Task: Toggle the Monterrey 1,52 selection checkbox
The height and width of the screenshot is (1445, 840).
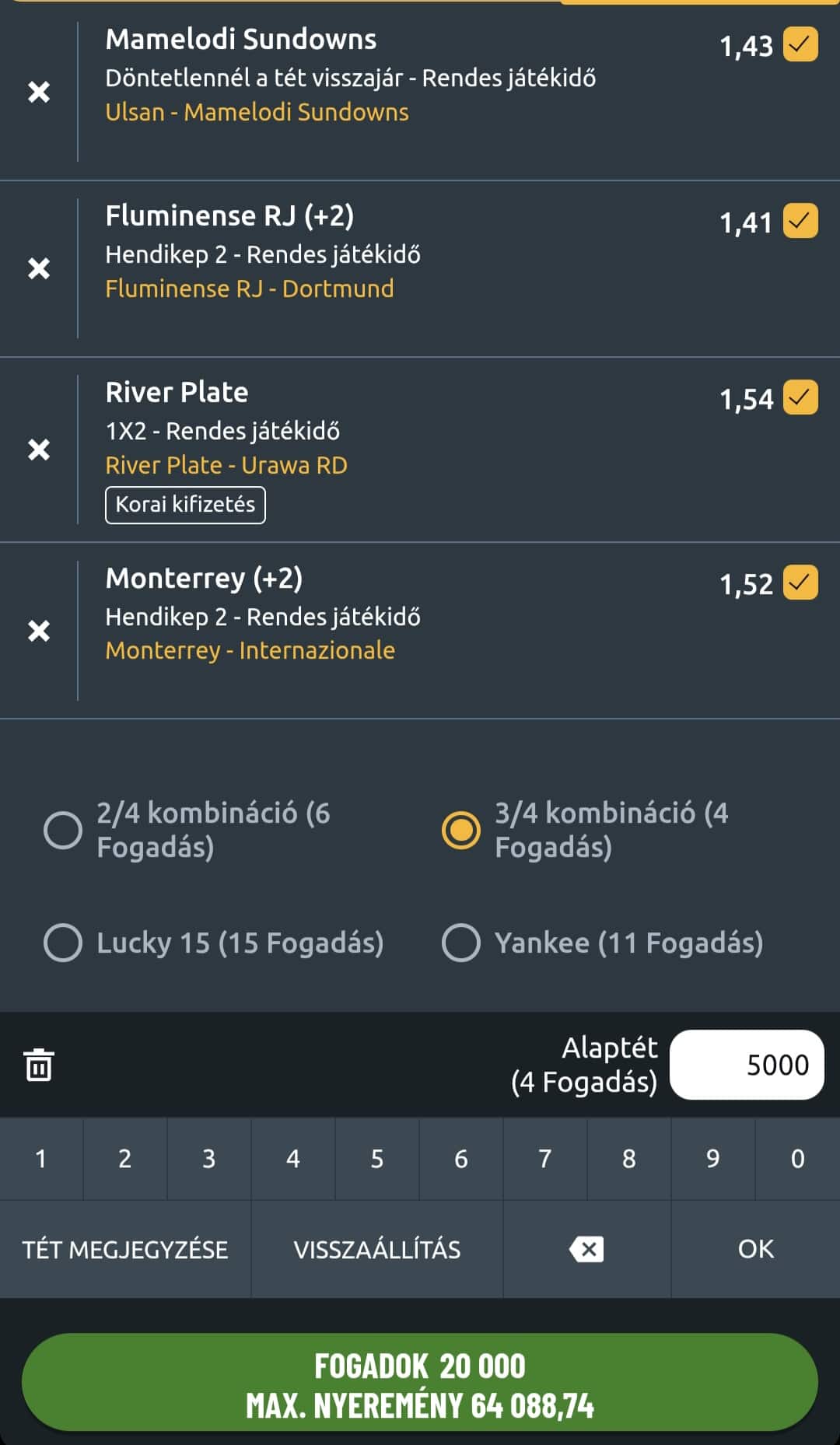Action: point(800,583)
